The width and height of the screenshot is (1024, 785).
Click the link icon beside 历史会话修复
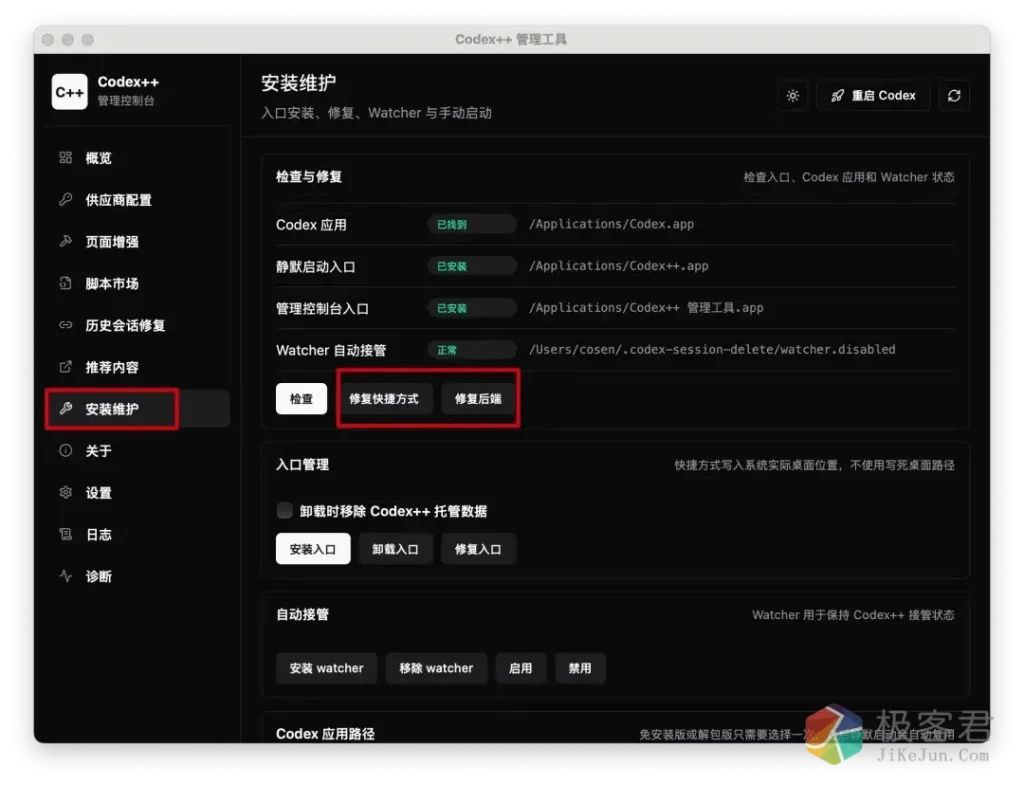click(x=65, y=325)
